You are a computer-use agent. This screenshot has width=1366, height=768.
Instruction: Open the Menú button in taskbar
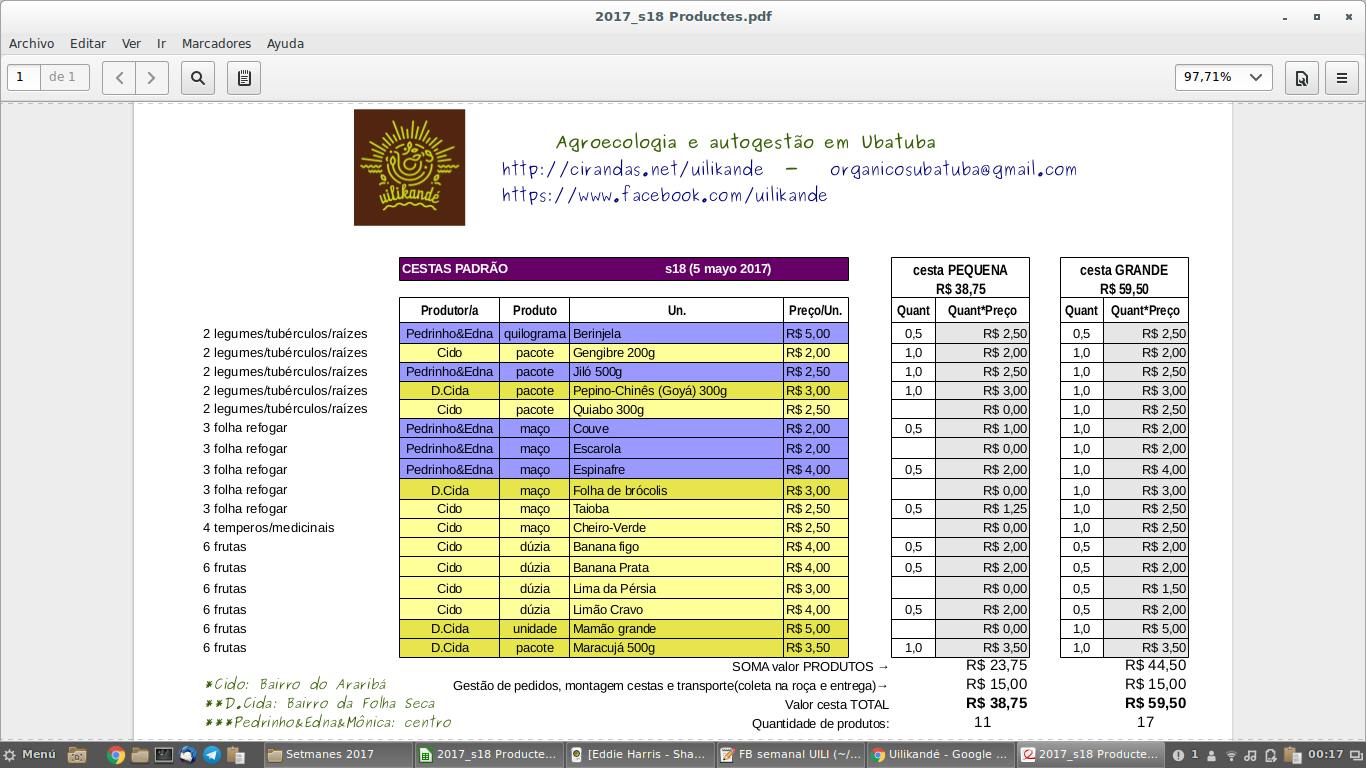(30, 755)
